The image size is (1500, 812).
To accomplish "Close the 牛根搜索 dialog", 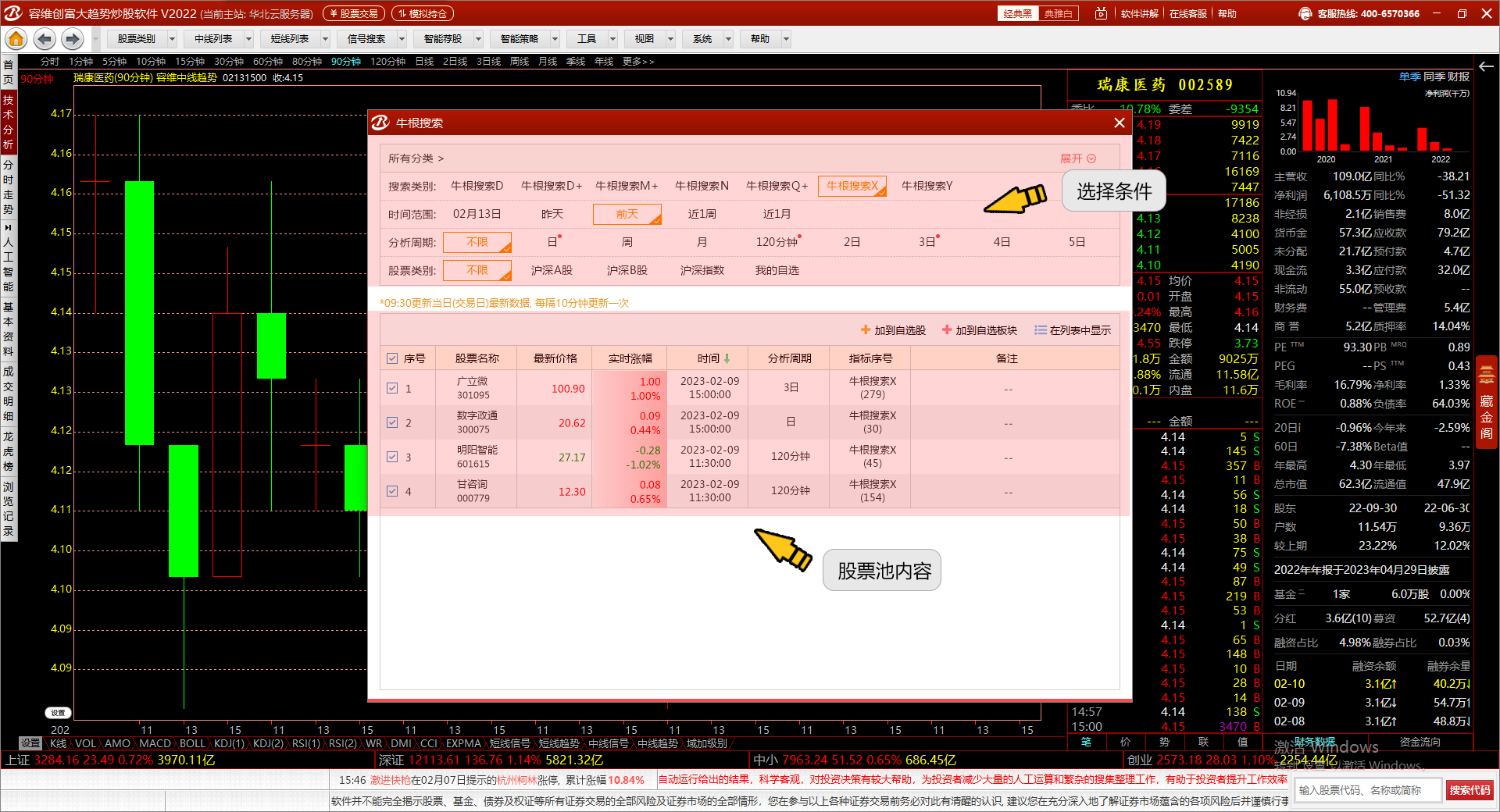I will (1120, 123).
